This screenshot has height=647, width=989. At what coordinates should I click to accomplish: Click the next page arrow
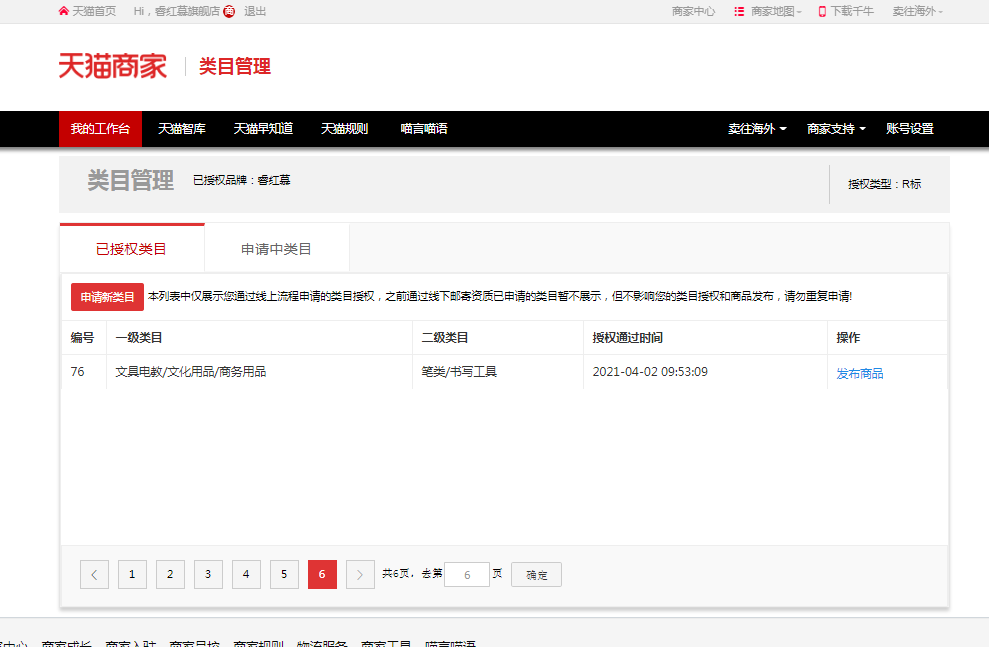[x=360, y=574]
